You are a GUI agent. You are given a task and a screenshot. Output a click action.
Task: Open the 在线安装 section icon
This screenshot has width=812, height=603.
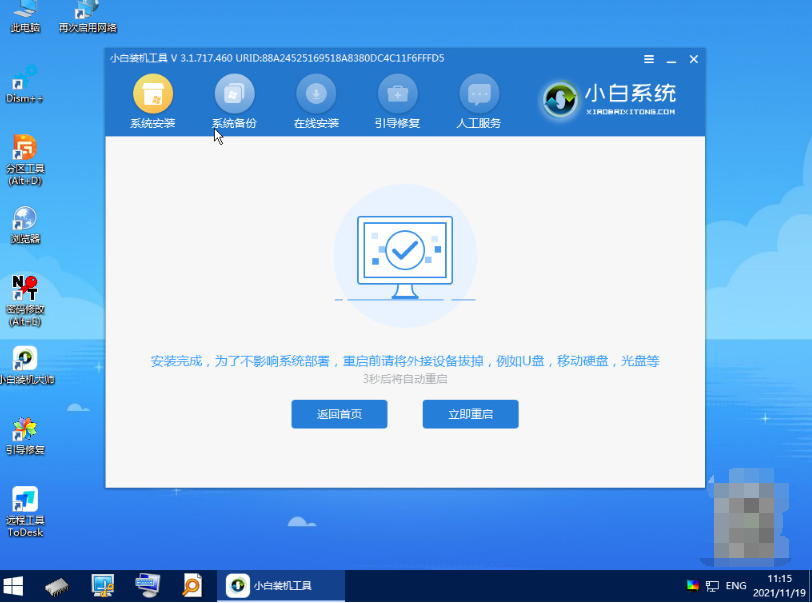point(316,94)
